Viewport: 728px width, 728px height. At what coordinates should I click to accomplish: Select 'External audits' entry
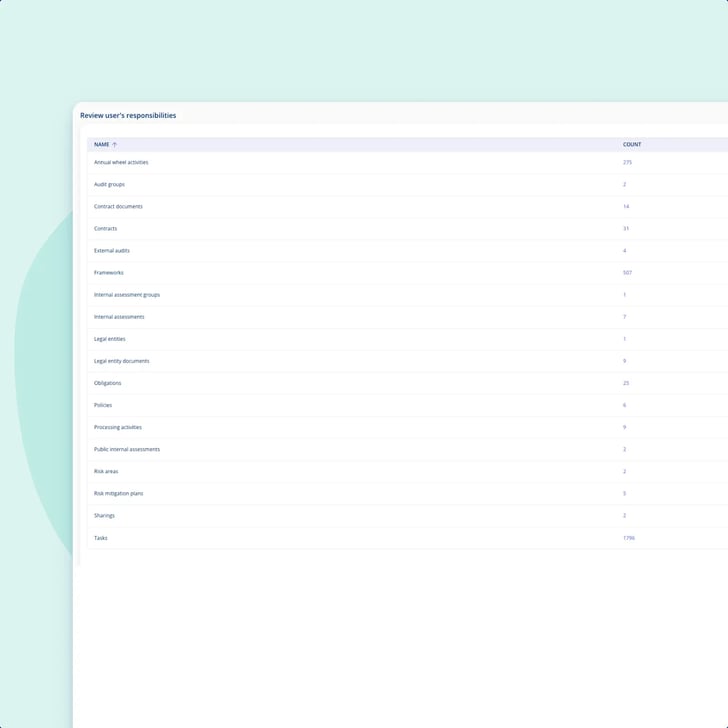(112, 251)
